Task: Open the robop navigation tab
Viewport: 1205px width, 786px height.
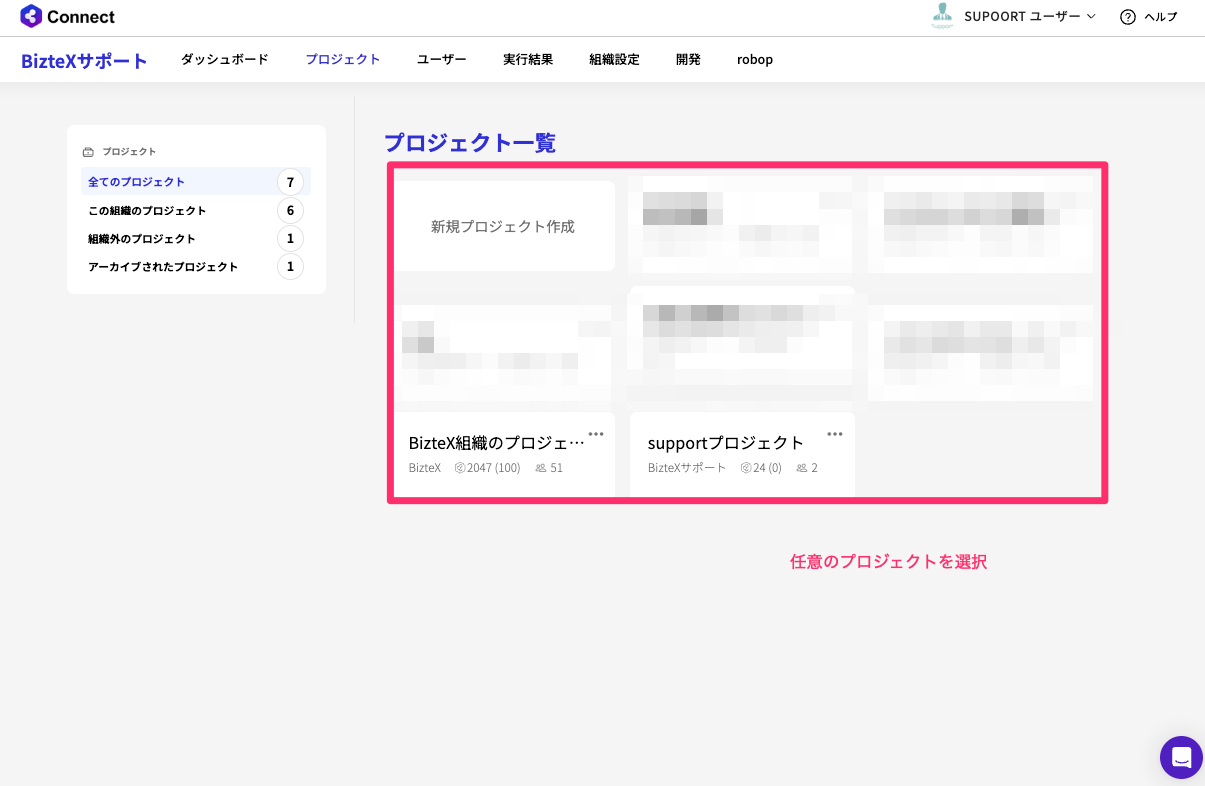Action: [755, 59]
